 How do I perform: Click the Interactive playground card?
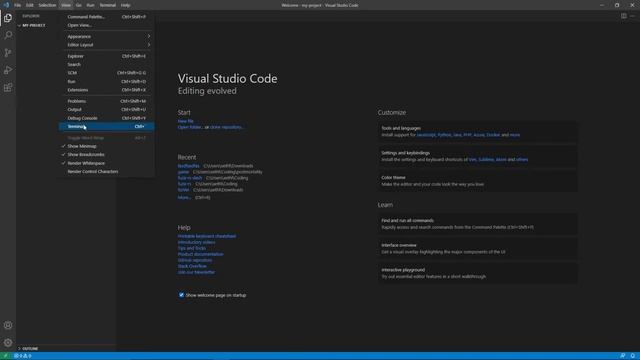(x=478, y=273)
